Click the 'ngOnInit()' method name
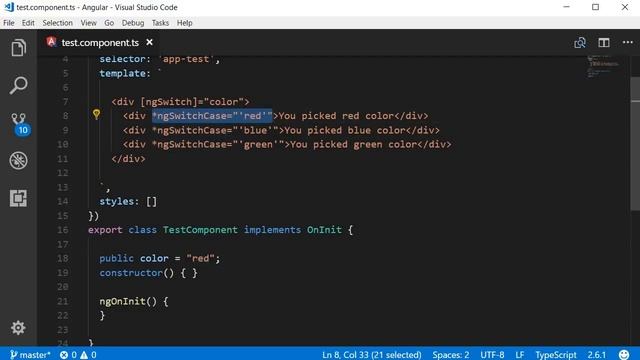Image resolution: width=640 pixels, height=360 pixels. click(128, 301)
